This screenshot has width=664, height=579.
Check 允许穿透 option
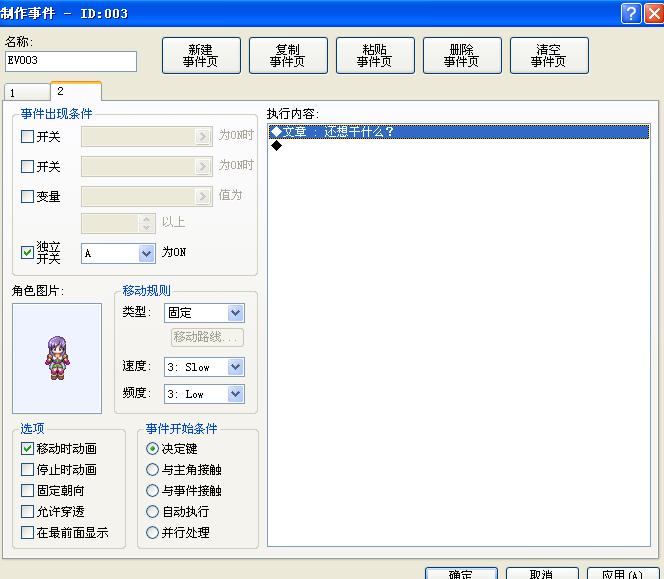27,511
